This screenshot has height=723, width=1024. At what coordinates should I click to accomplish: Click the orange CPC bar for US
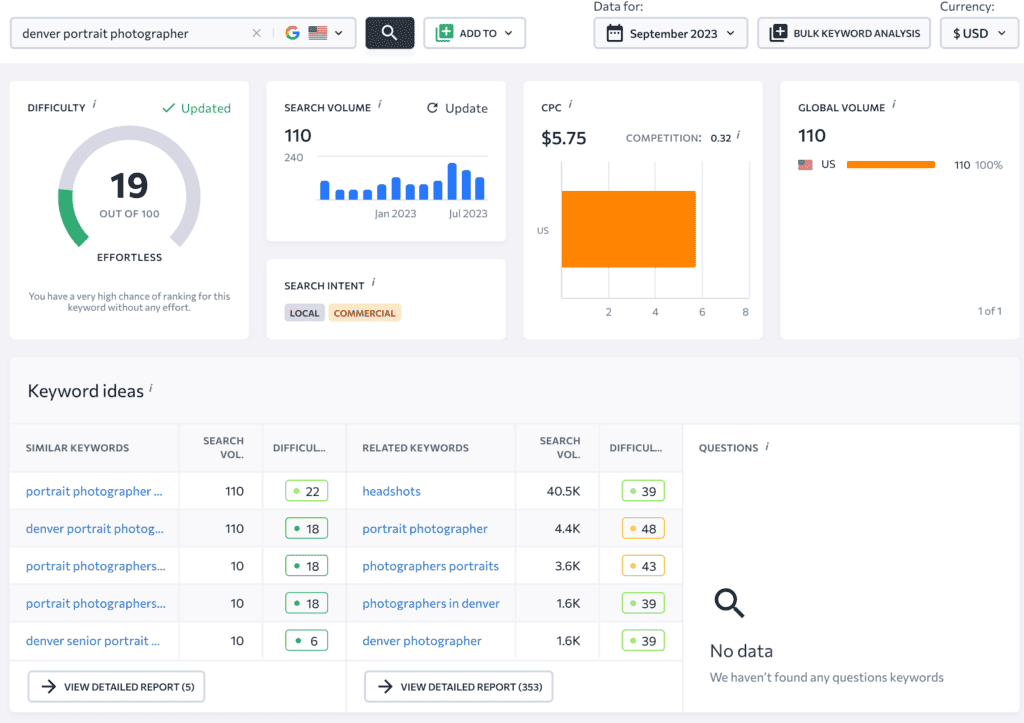[628, 229]
